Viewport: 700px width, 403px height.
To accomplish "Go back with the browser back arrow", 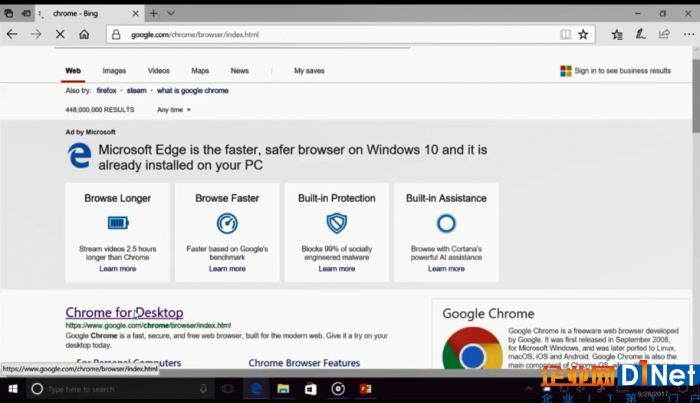I will [x=12, y=34].
